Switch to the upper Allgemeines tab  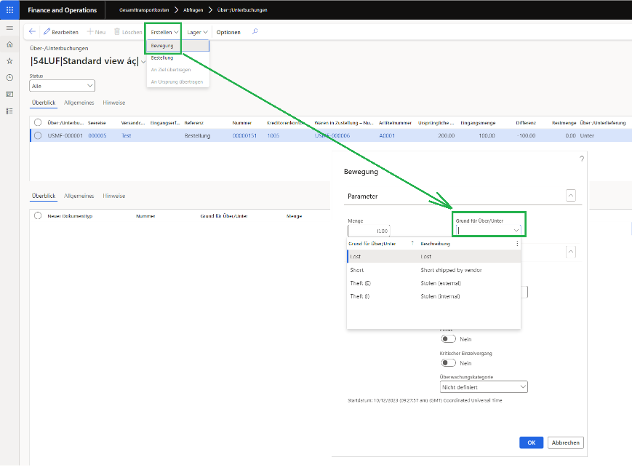coord(79,102)
